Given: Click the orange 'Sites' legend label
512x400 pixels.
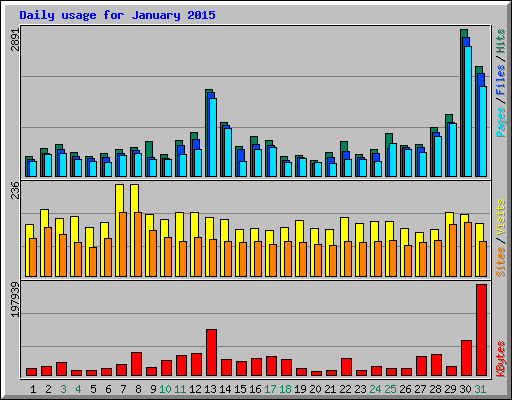Looking at the screenshot, I should click(x=501, y=262).
